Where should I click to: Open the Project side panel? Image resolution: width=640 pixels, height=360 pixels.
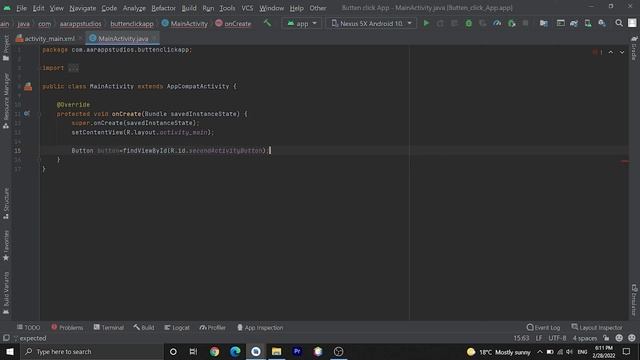(6, 48)
